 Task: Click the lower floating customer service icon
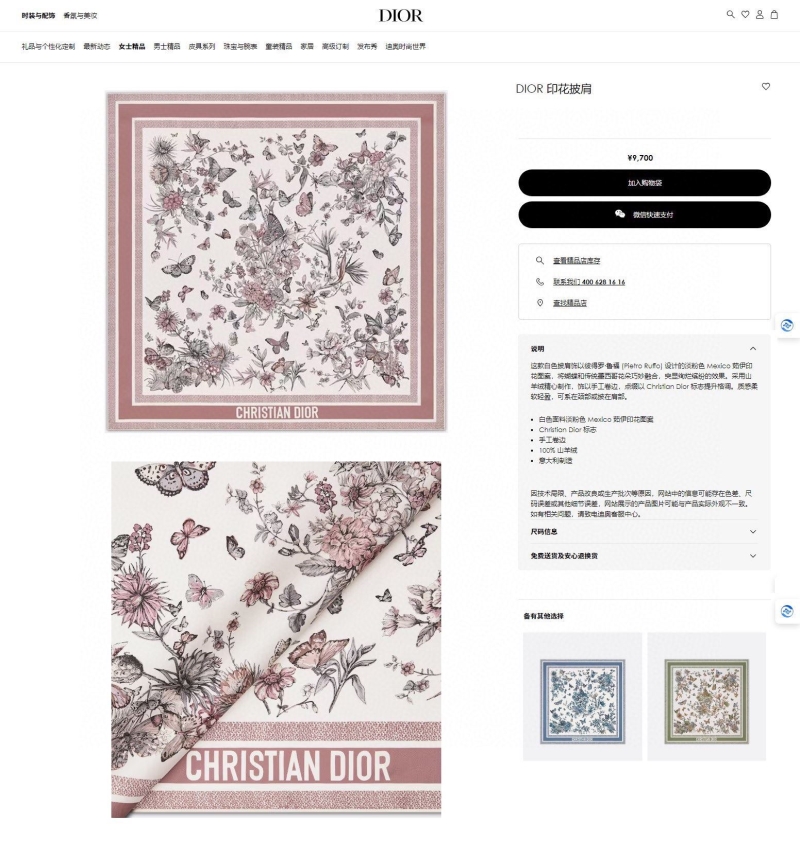tap(787, 611)
